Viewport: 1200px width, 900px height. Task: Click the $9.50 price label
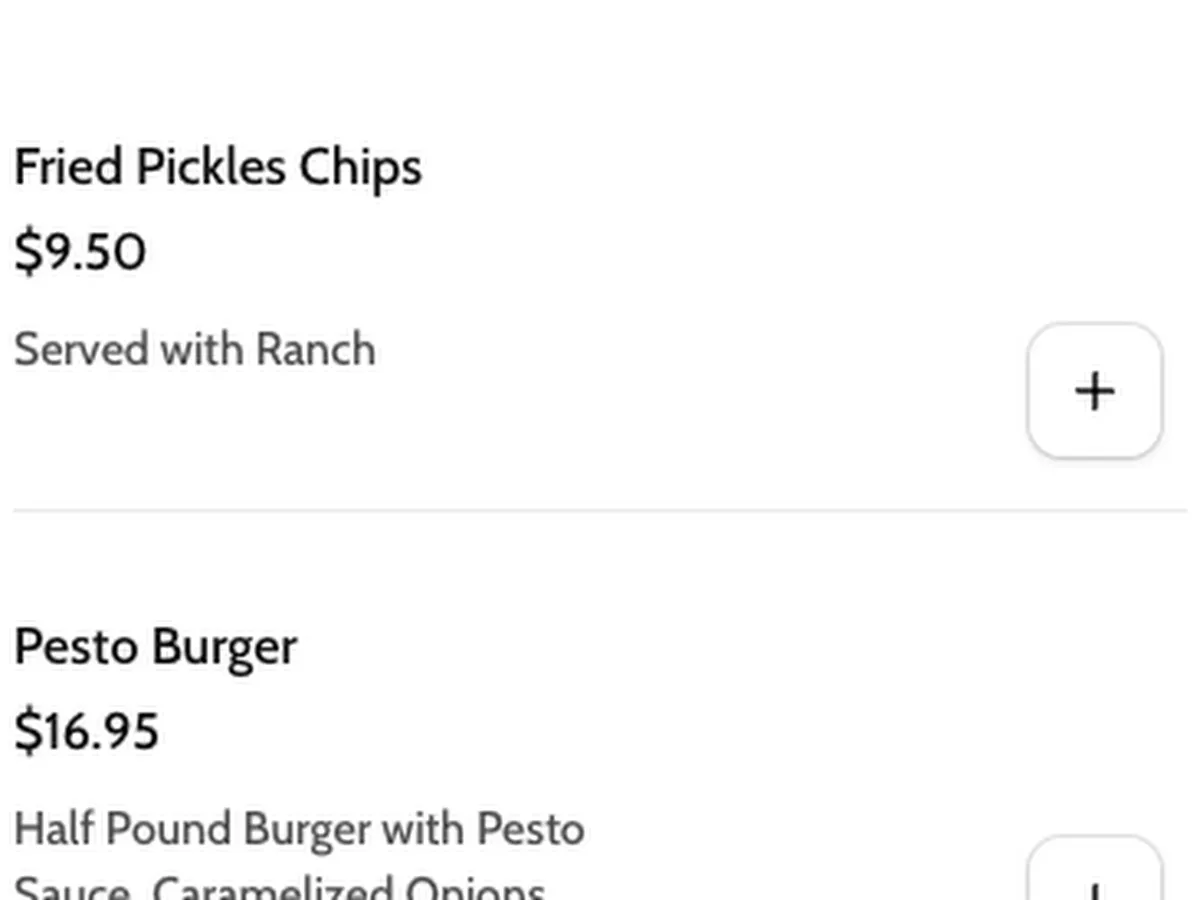pos(80,252)
